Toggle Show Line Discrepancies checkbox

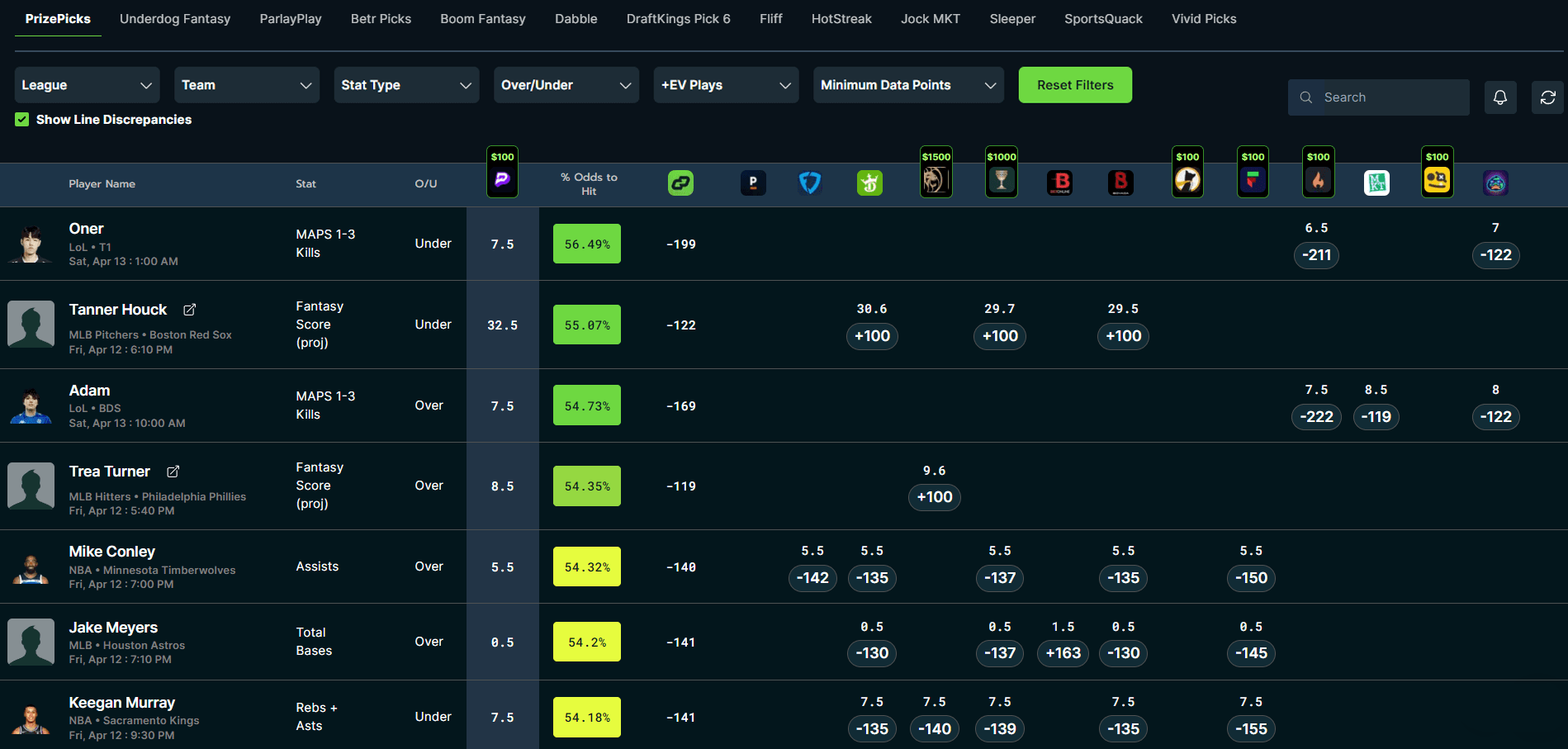[x=22, y=120]
